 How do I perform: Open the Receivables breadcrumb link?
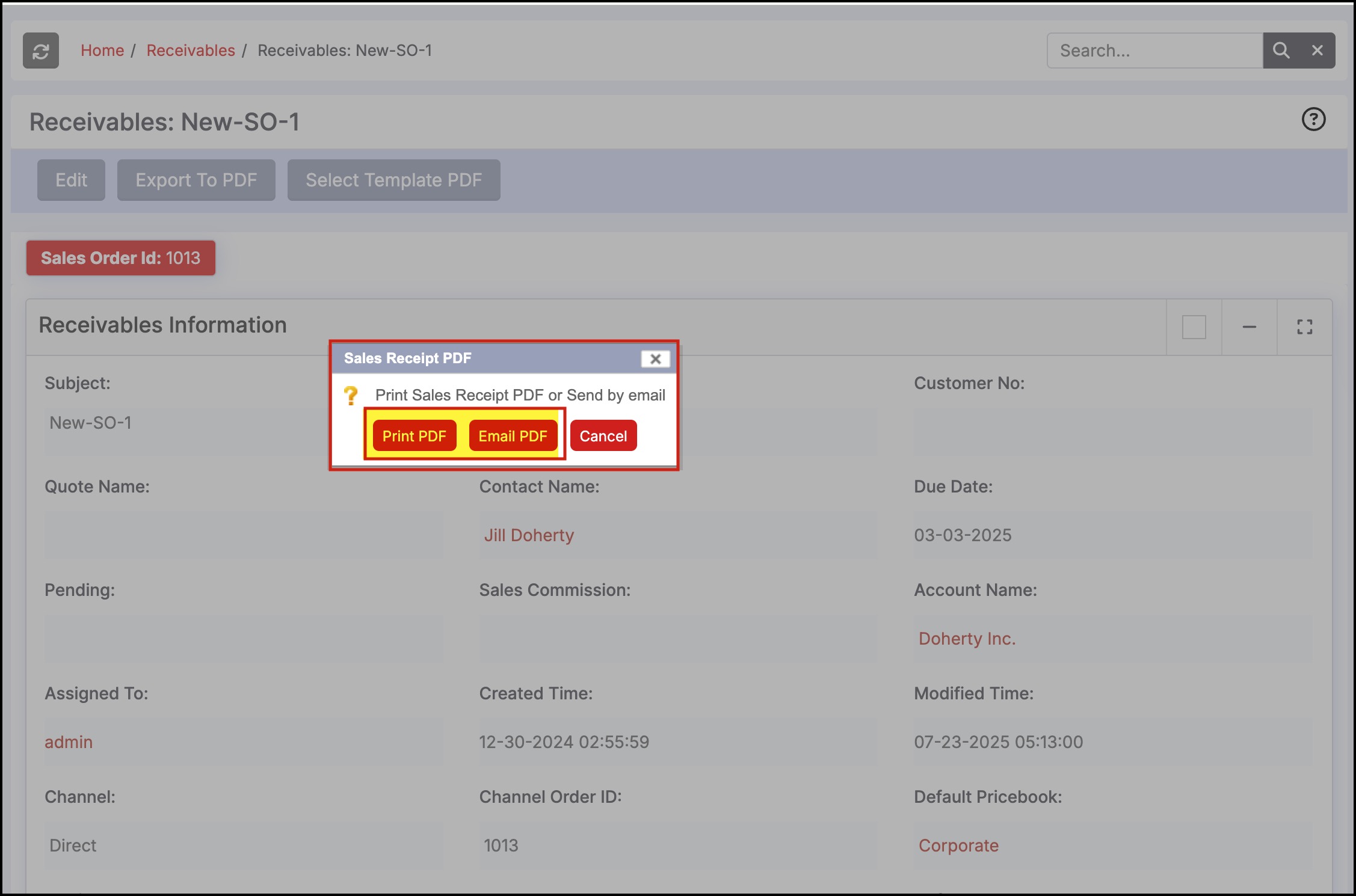191,51
